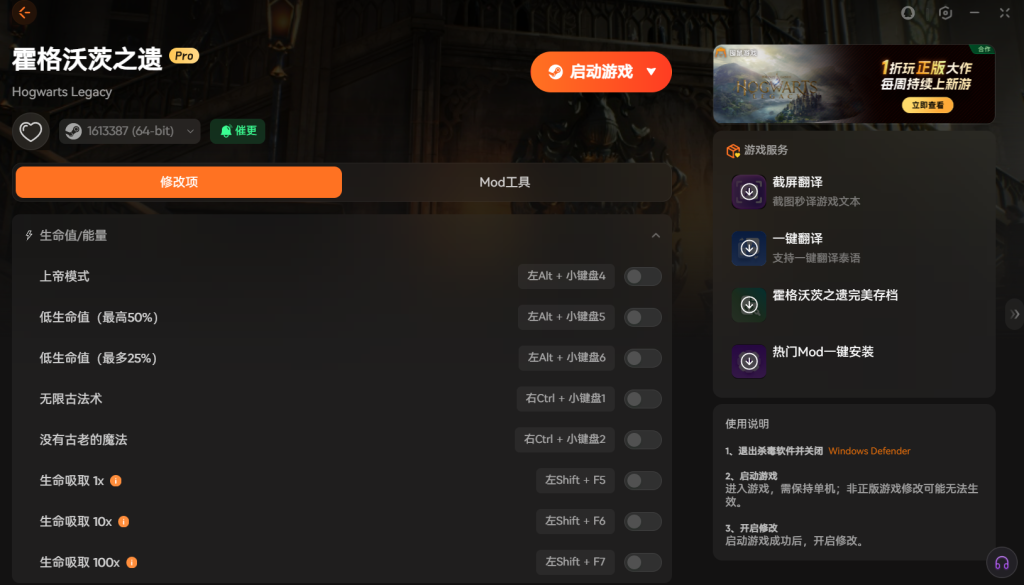Screen dimensions: 1024x585
Task: Click the heart favorite icon
Action: [31, 131]
